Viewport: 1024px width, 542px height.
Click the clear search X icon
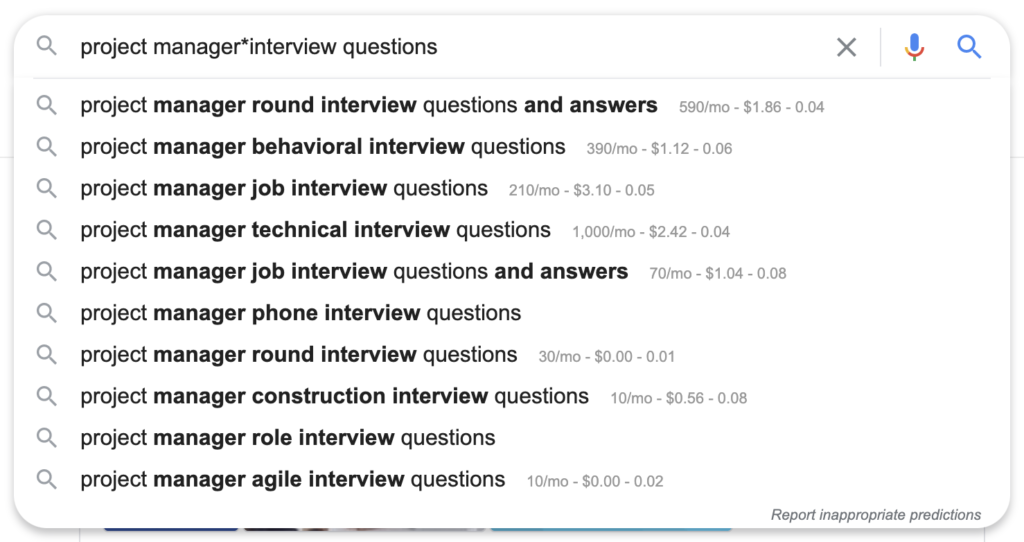coord(846,47)
